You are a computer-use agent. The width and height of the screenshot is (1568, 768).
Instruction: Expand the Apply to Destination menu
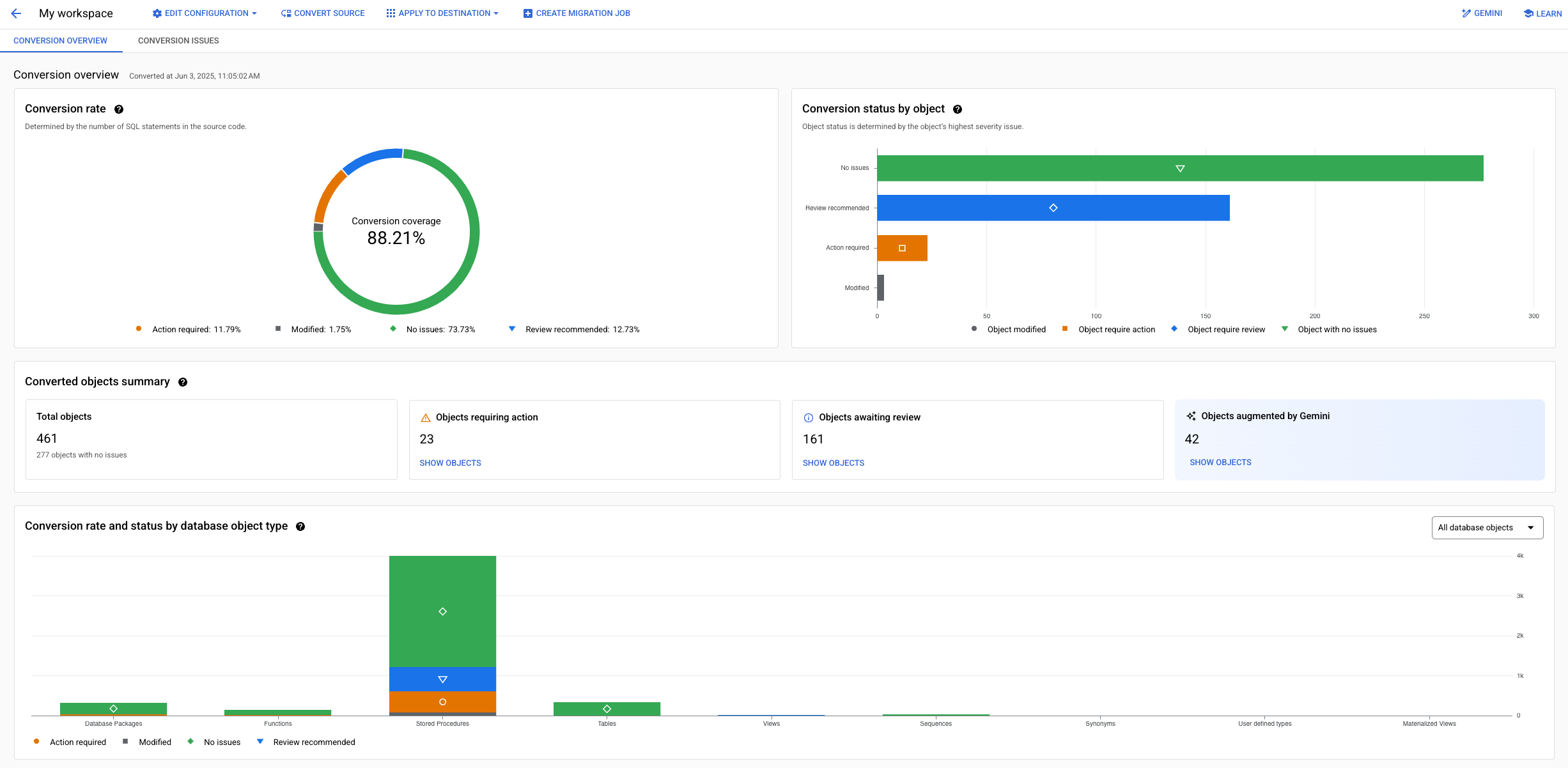(x=442, y=13)
